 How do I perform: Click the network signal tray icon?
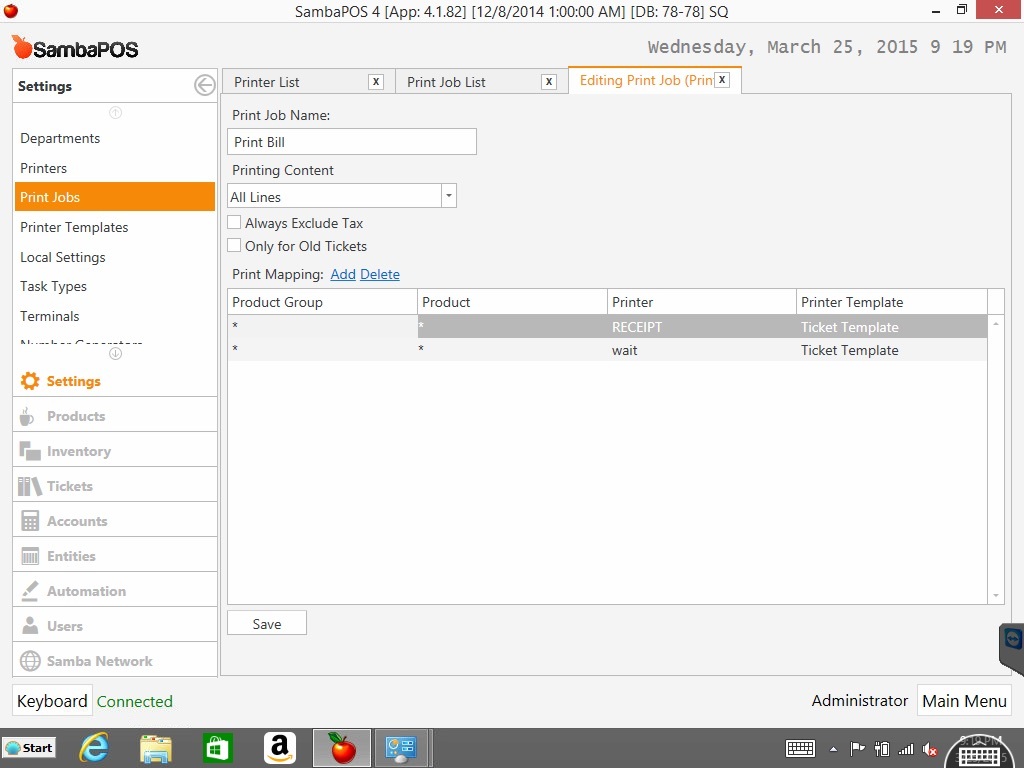906,749
